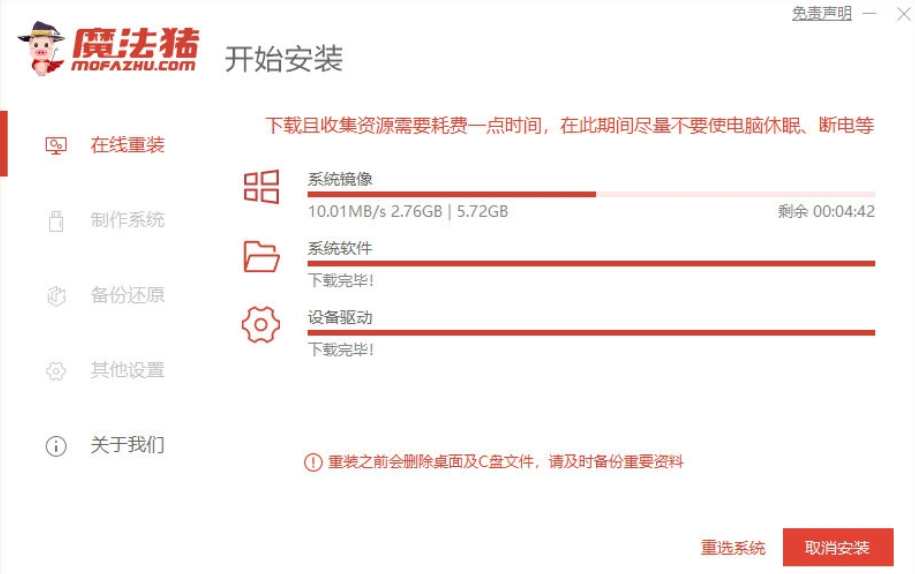The image size is (915, 574).
Task: Open 关于我们 info icon
Action: coord(56,446)
